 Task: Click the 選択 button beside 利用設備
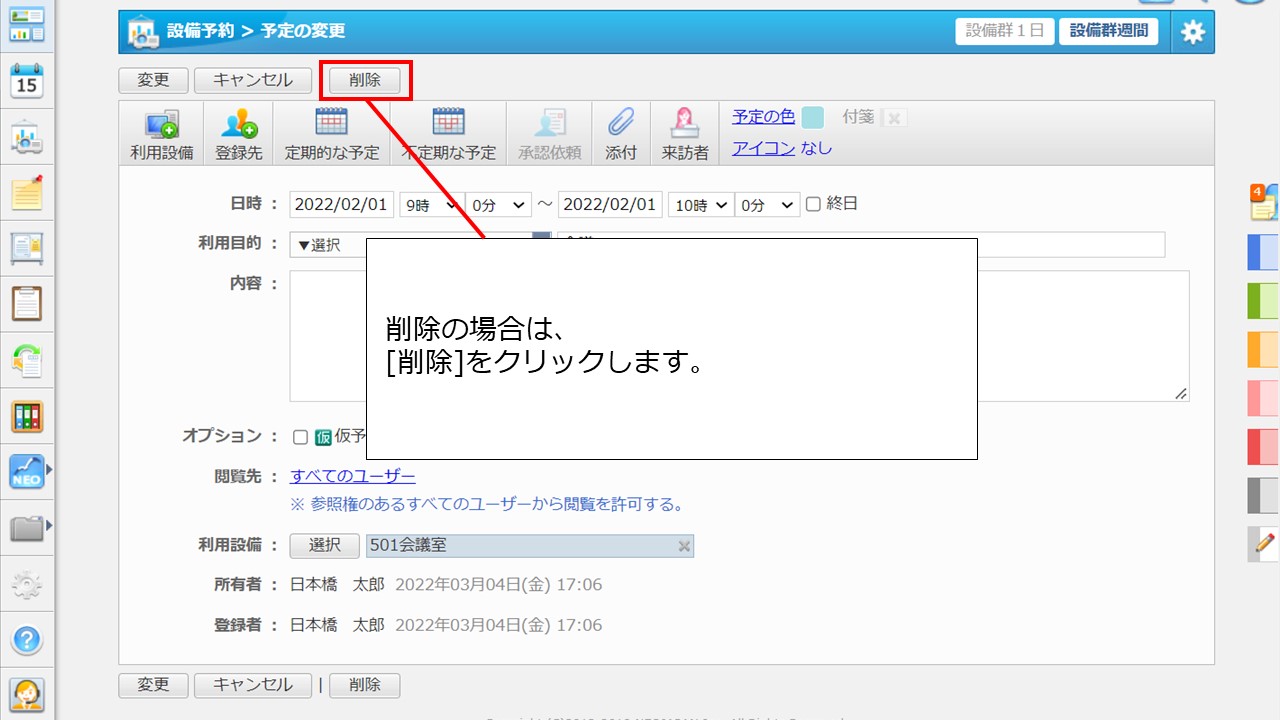tap(325, 545)
